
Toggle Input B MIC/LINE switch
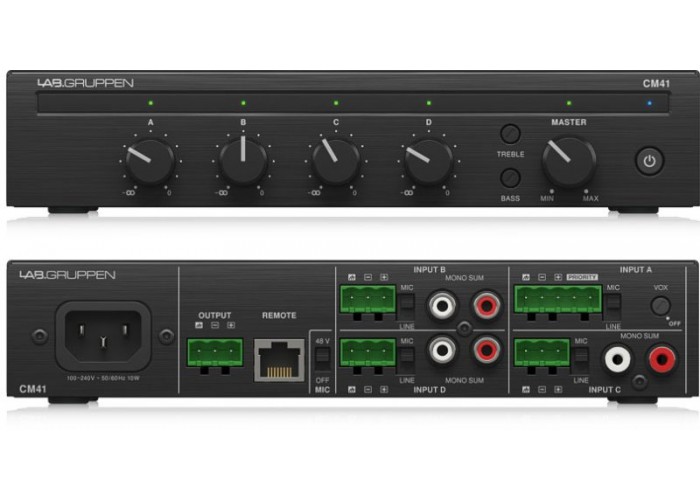click(x=407, y=302)
